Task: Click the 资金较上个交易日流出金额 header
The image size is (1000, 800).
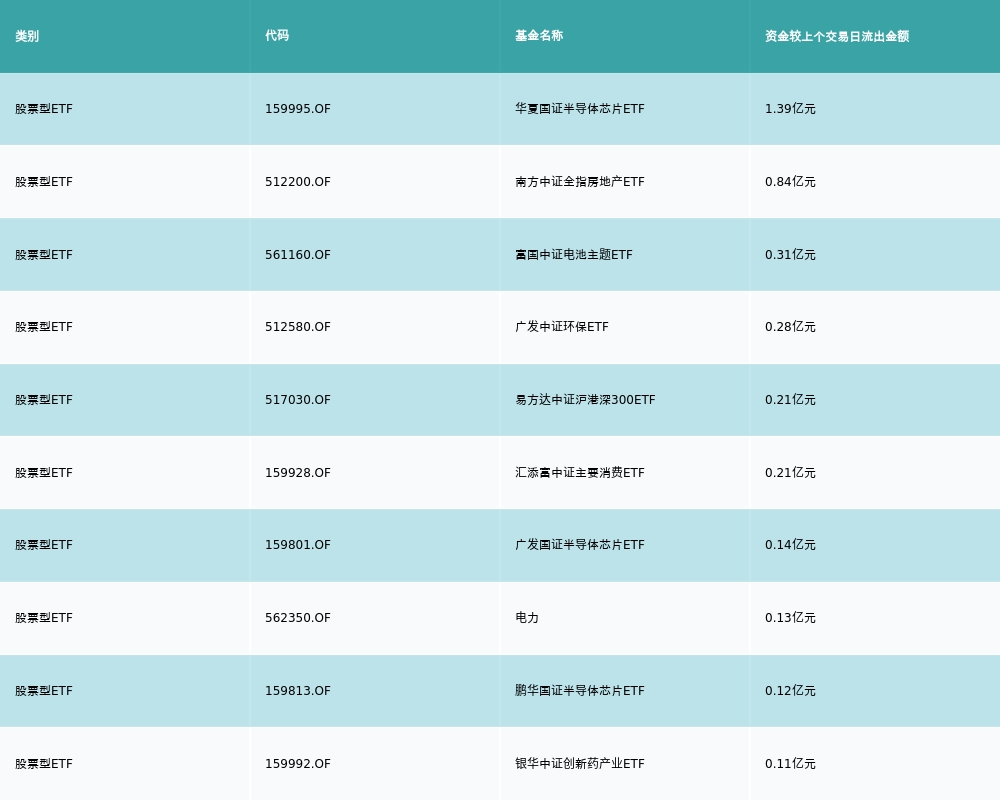Action: [837, 36]
